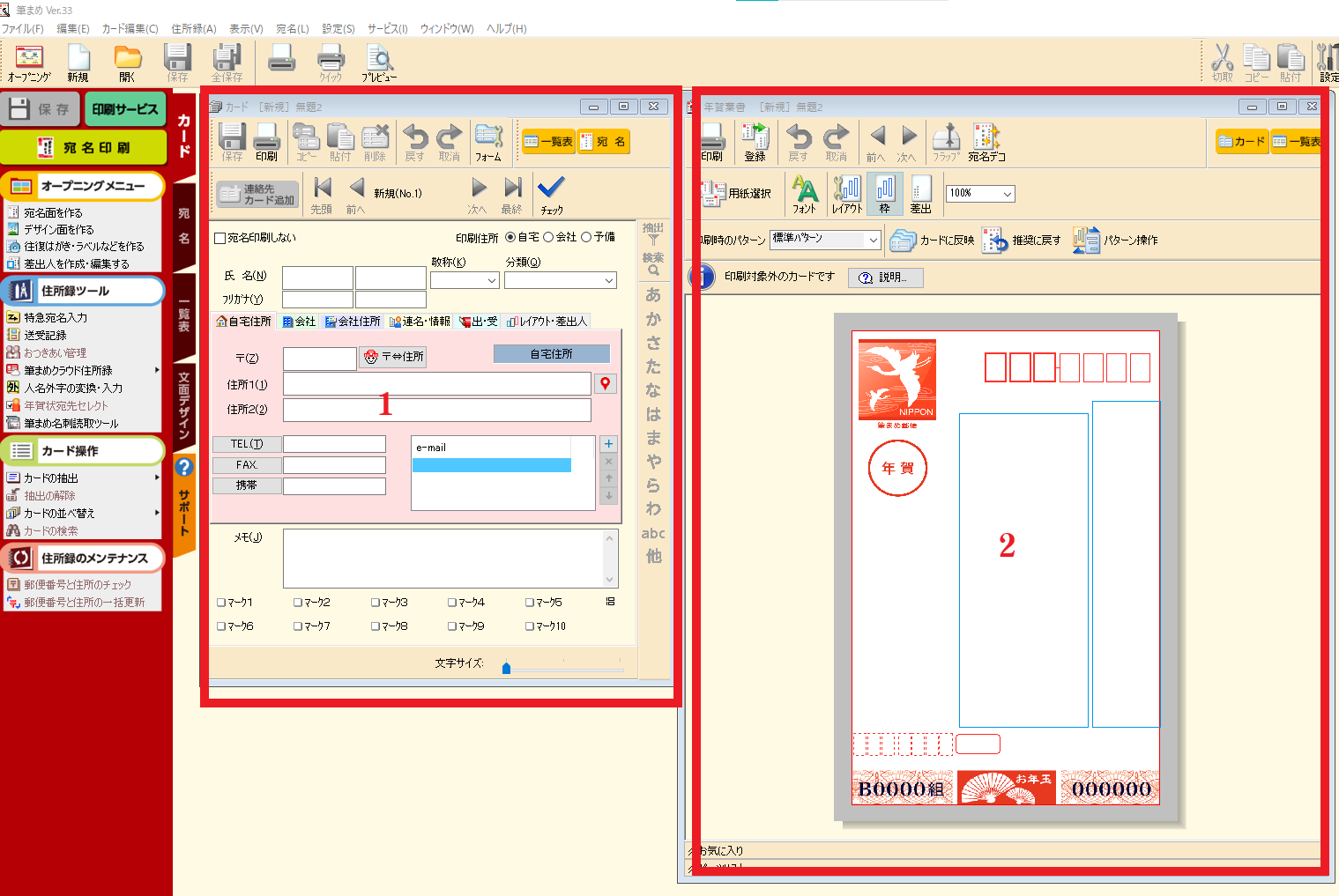Check the マーク7 checkbox
The width and height of the screenshot is (1339, 896).
(298, 626)
